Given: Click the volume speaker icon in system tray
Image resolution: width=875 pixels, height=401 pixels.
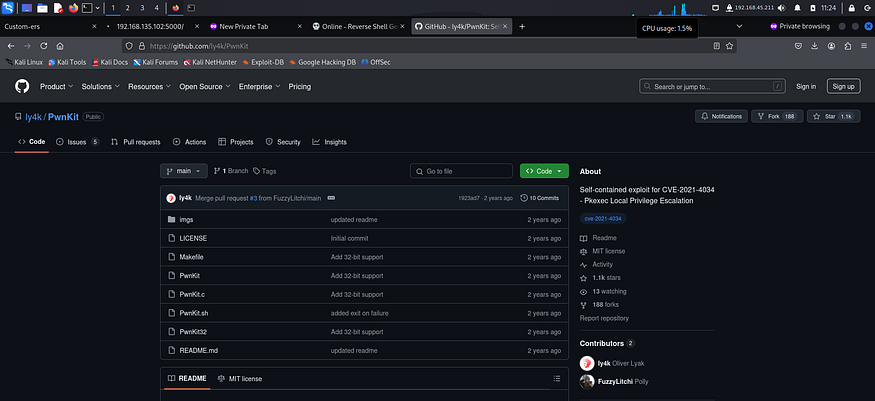Looking at the screenshot, I should pos(781,8).
